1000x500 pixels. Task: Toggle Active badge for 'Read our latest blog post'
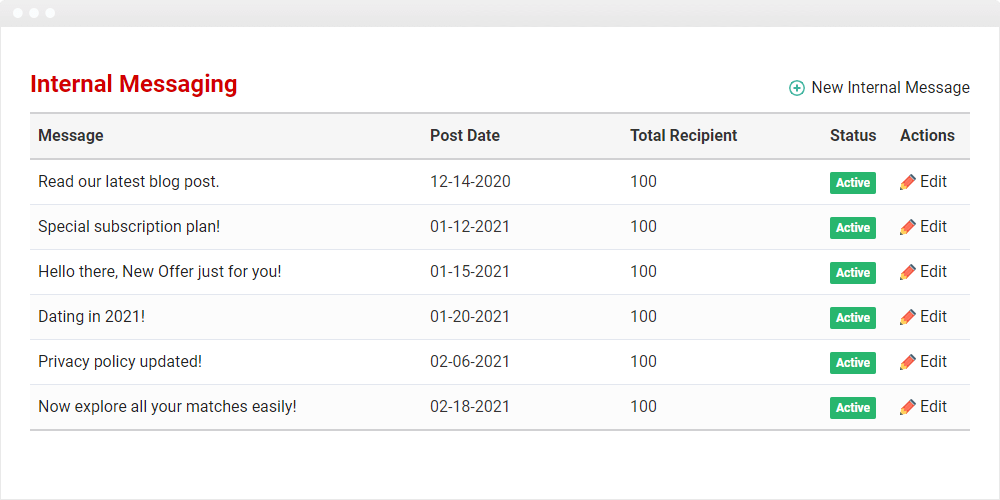(x=853, y=183)
